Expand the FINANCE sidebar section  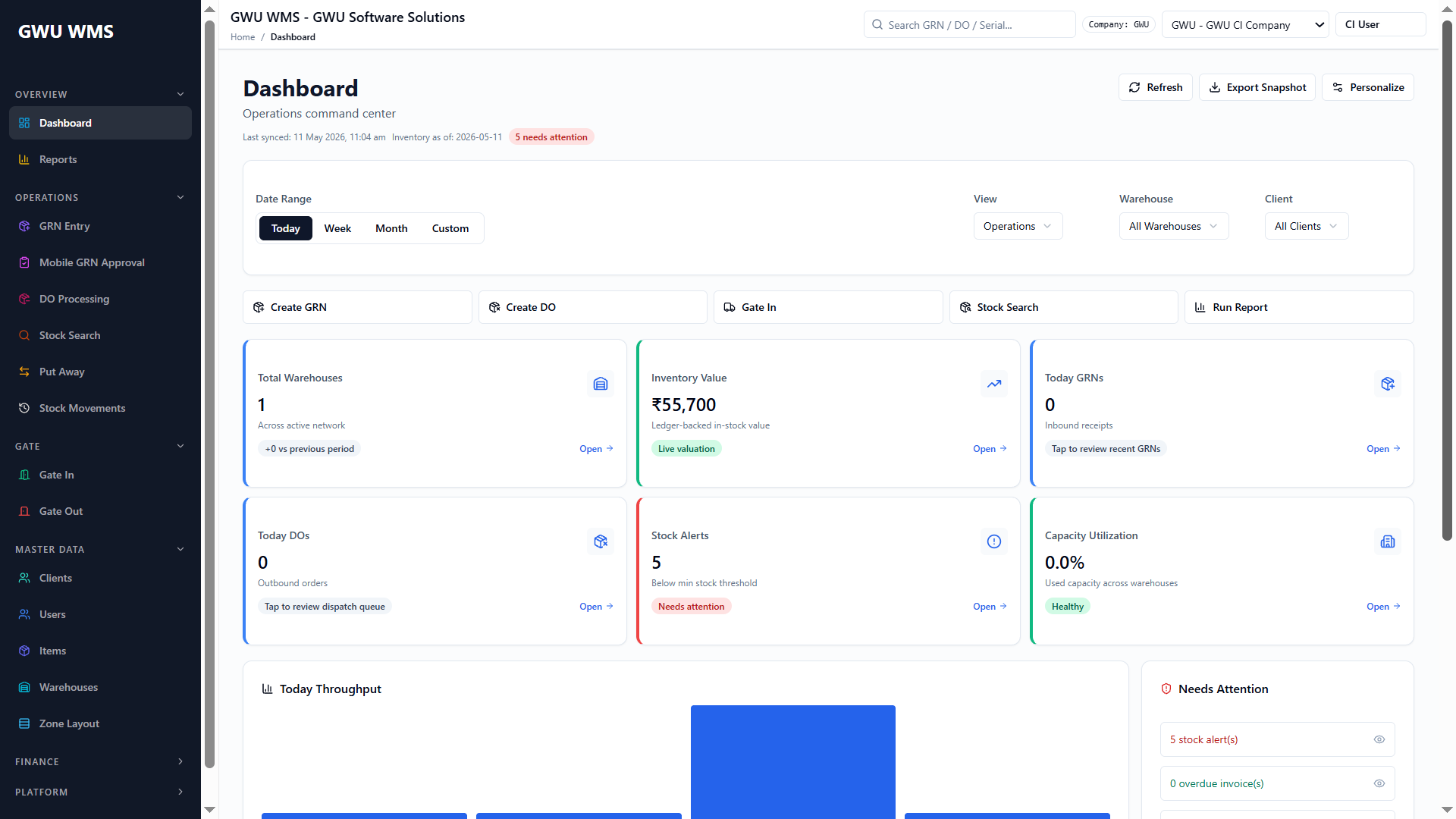(x=100, y=761)
